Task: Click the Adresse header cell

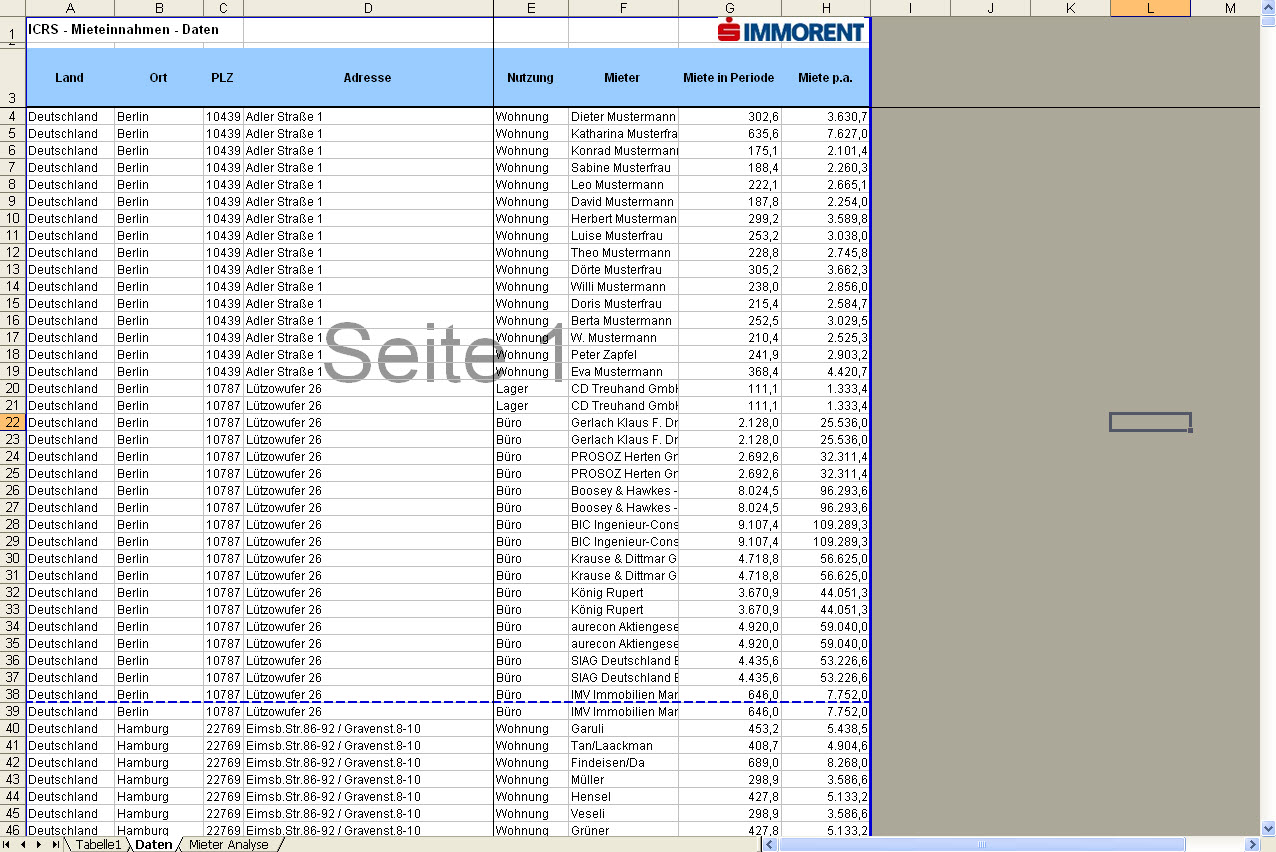Action: point(368,78)
